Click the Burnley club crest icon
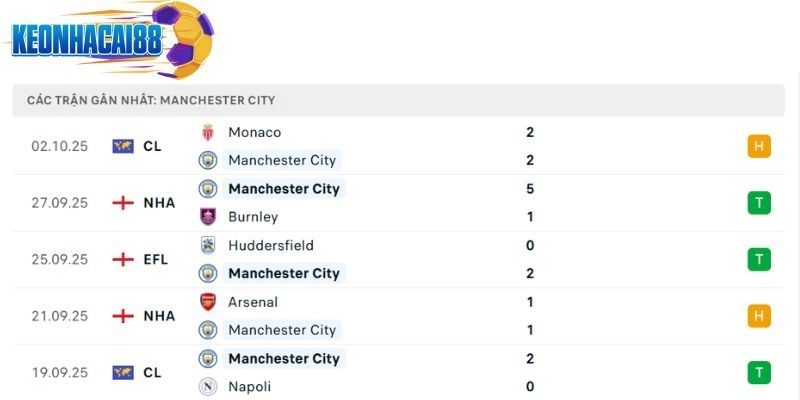This screenshot has height=400, width=800. (208, 217)
